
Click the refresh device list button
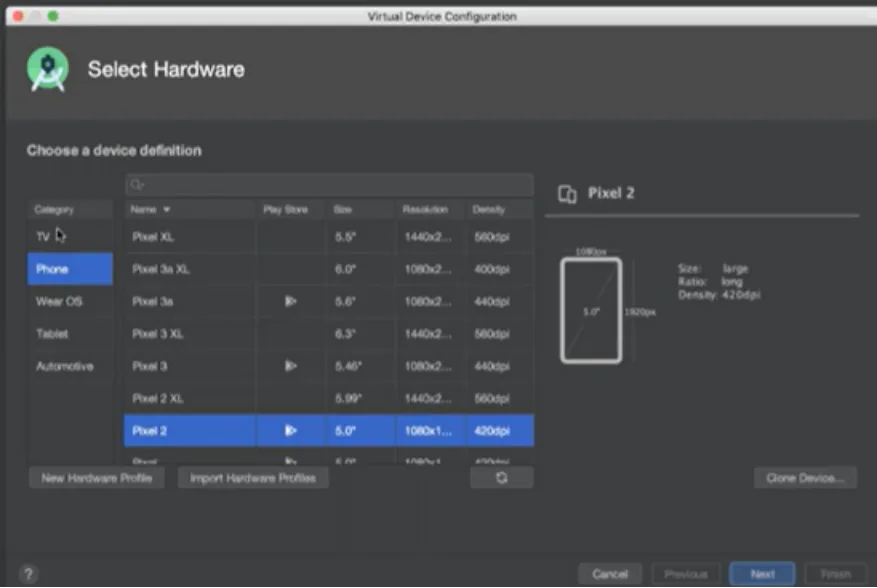(x=502, y=478)
